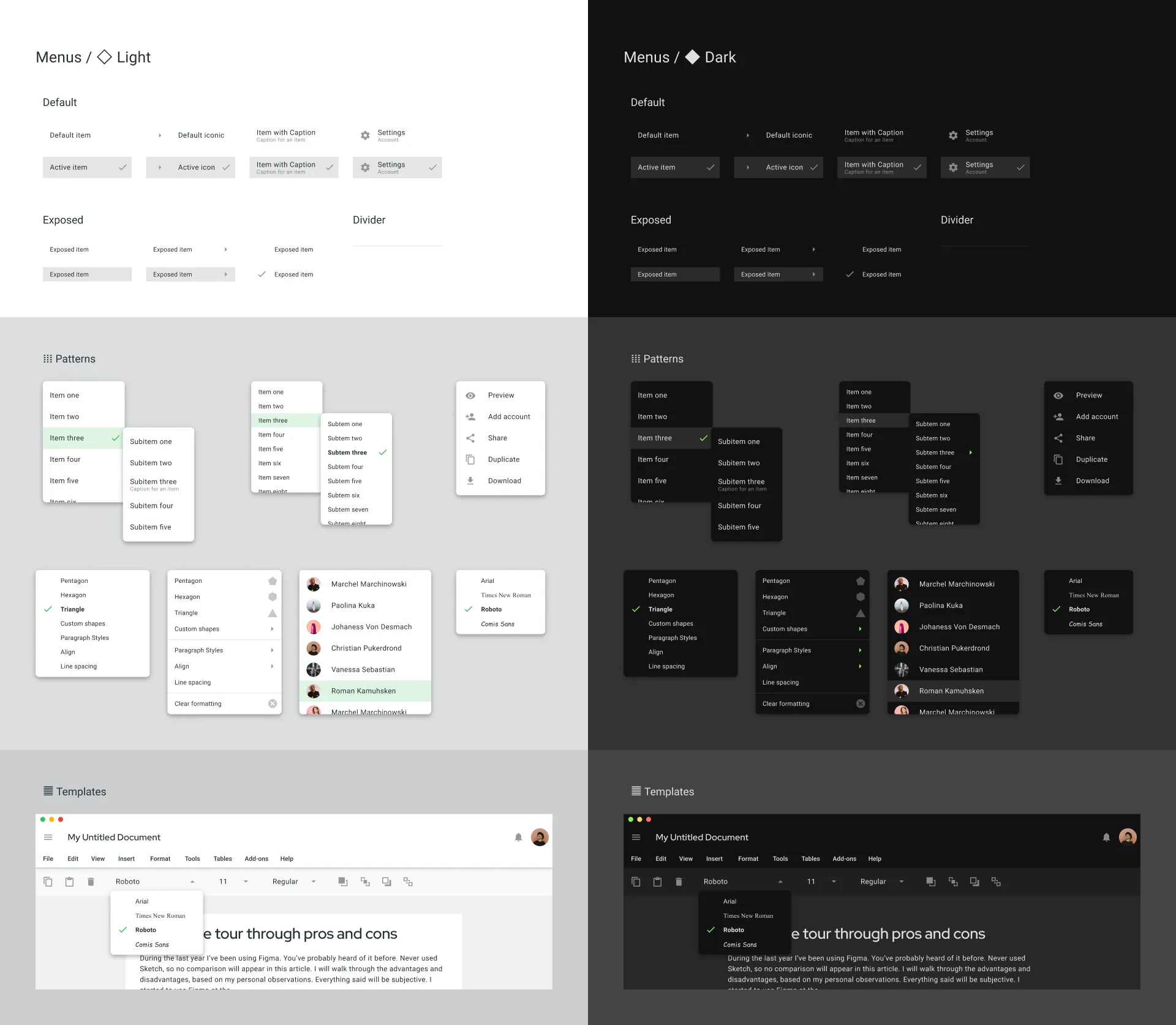Open Format menu in light document menubar

(160, 858)
